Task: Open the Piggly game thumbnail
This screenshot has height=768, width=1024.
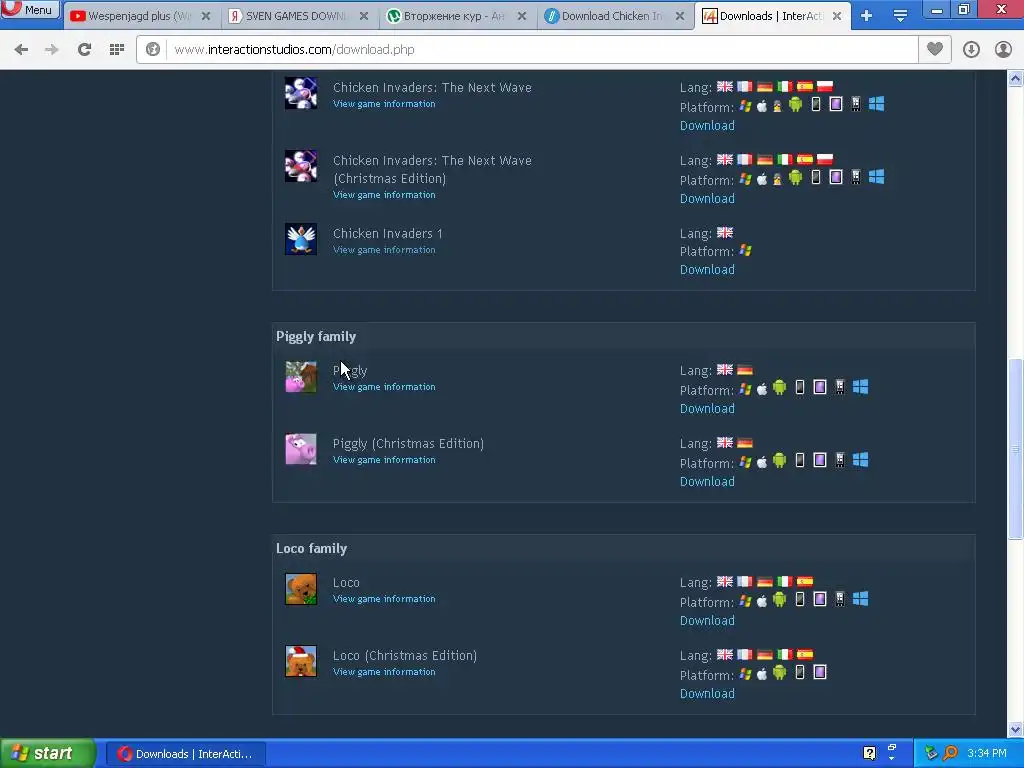Action: (301, 377)
